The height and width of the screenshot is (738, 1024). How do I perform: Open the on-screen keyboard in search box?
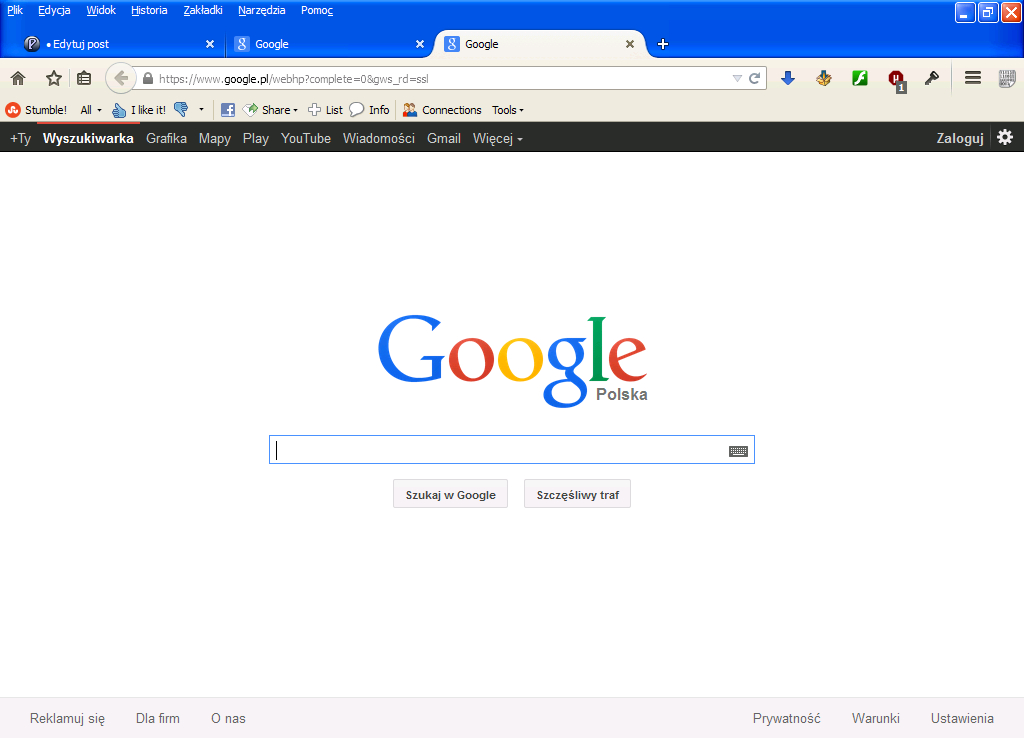coord(739,451)
